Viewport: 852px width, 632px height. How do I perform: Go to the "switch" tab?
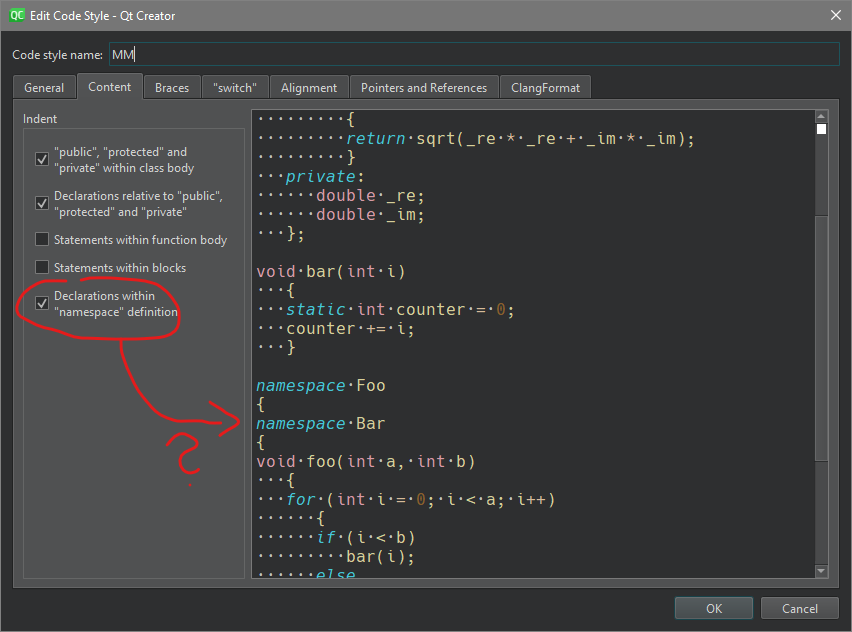(235, 87)
